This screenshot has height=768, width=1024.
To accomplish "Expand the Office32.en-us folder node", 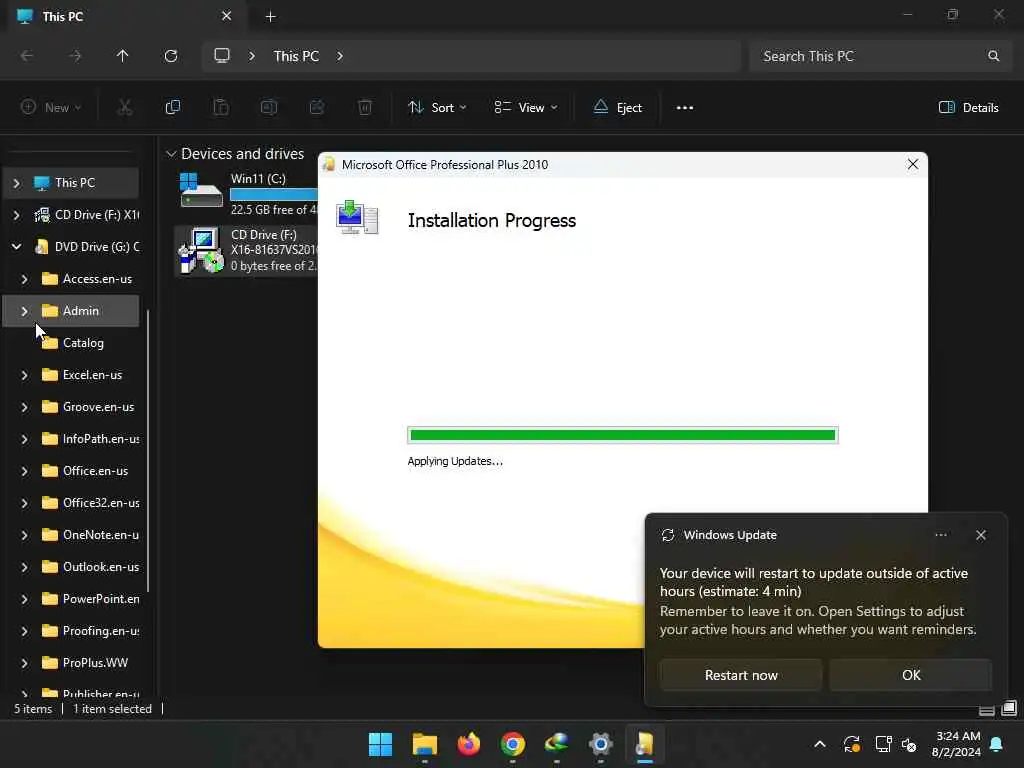I will coord(24,503).
